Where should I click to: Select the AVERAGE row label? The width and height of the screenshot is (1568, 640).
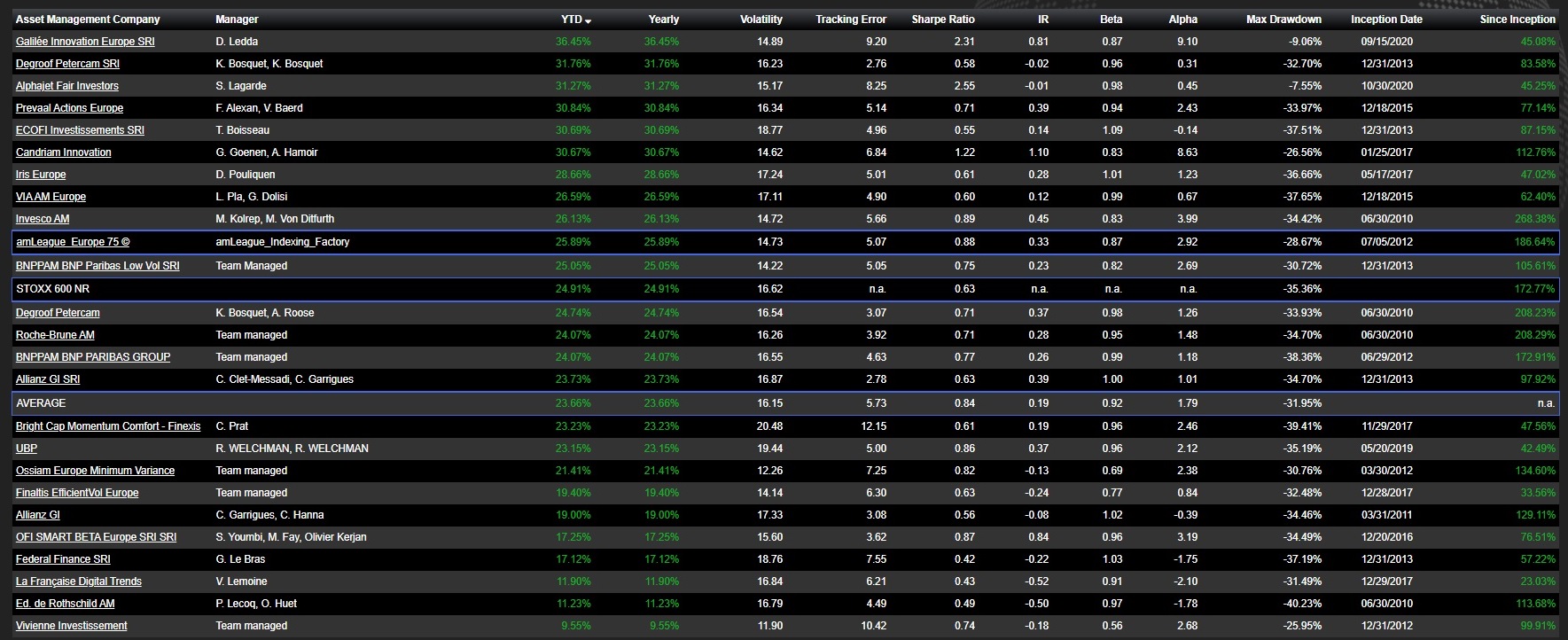41,403
